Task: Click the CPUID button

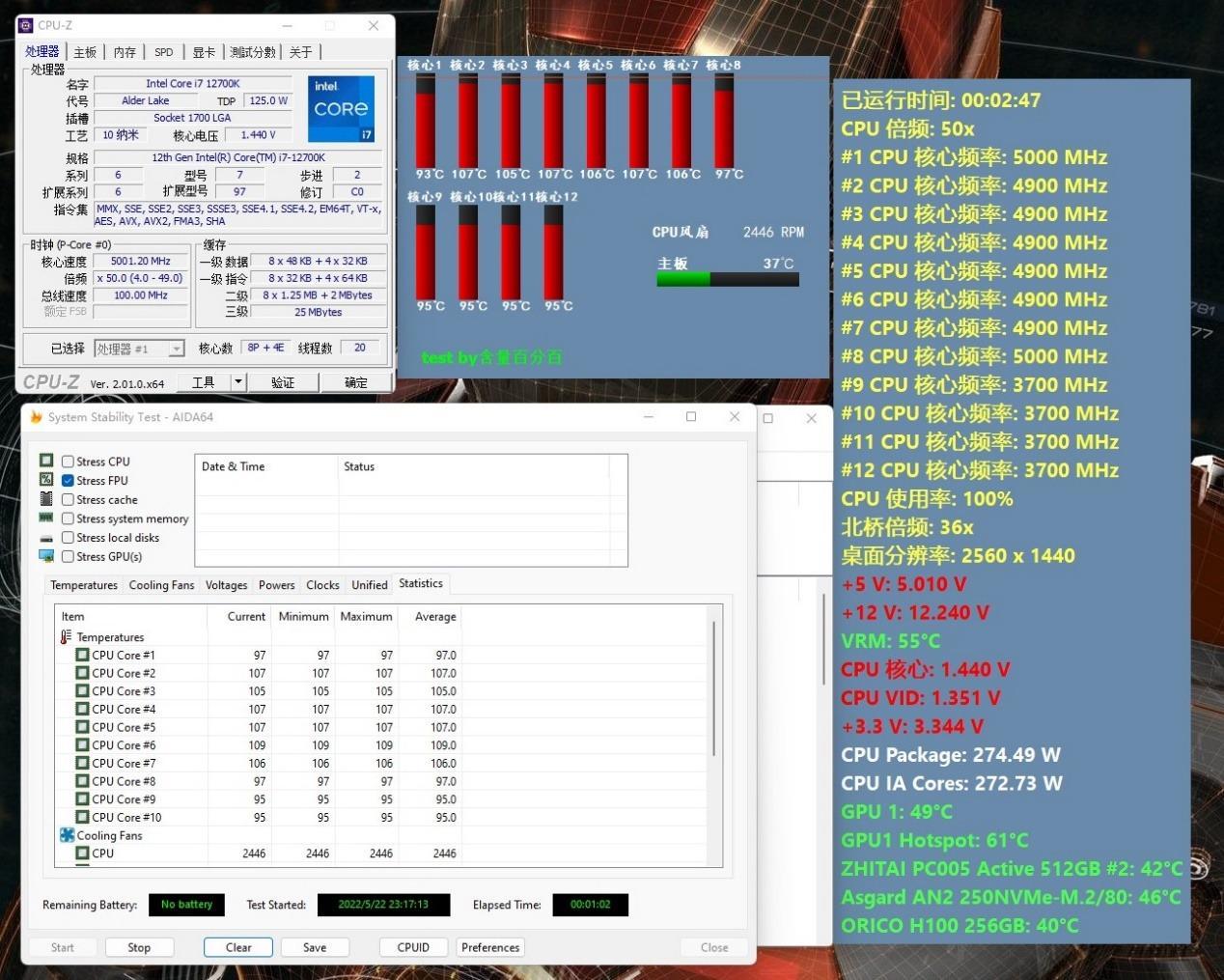Action: point(413,947)
